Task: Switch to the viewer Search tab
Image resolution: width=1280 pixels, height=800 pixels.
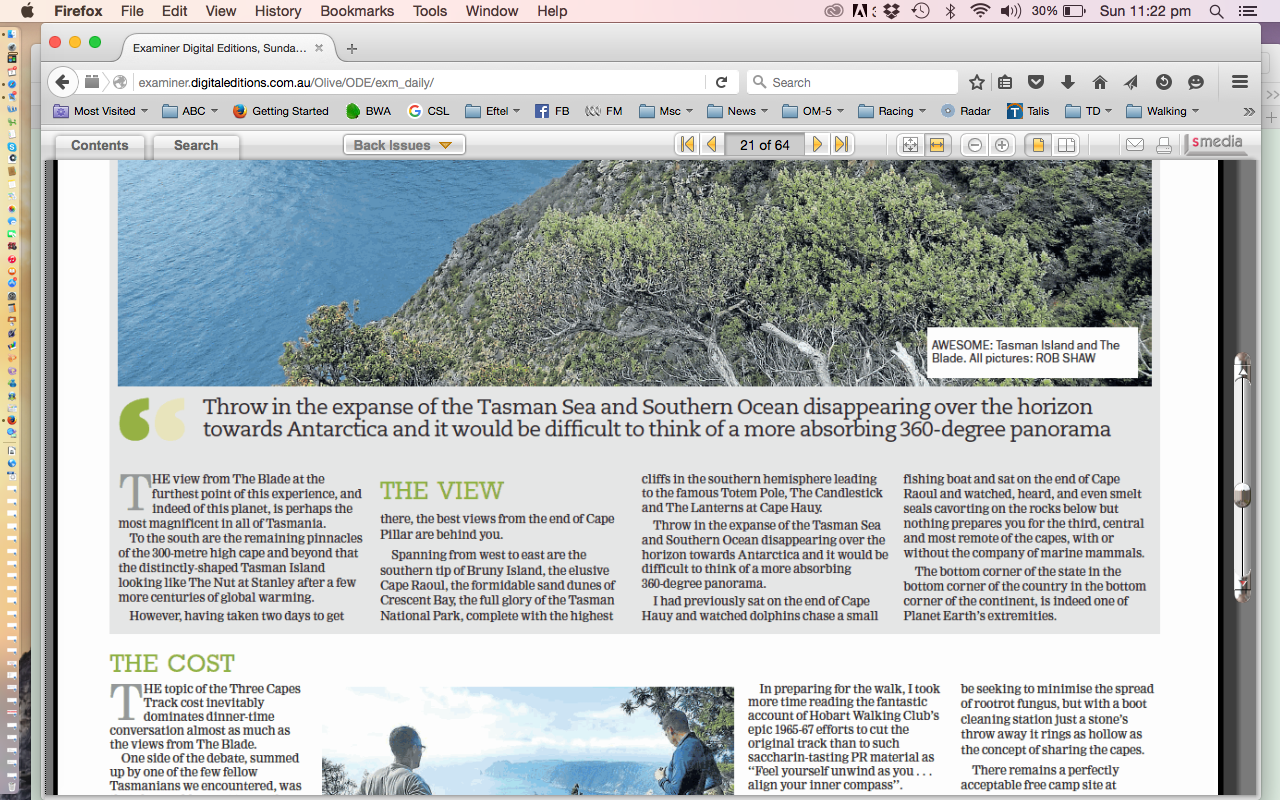Action: click(195, 146)
